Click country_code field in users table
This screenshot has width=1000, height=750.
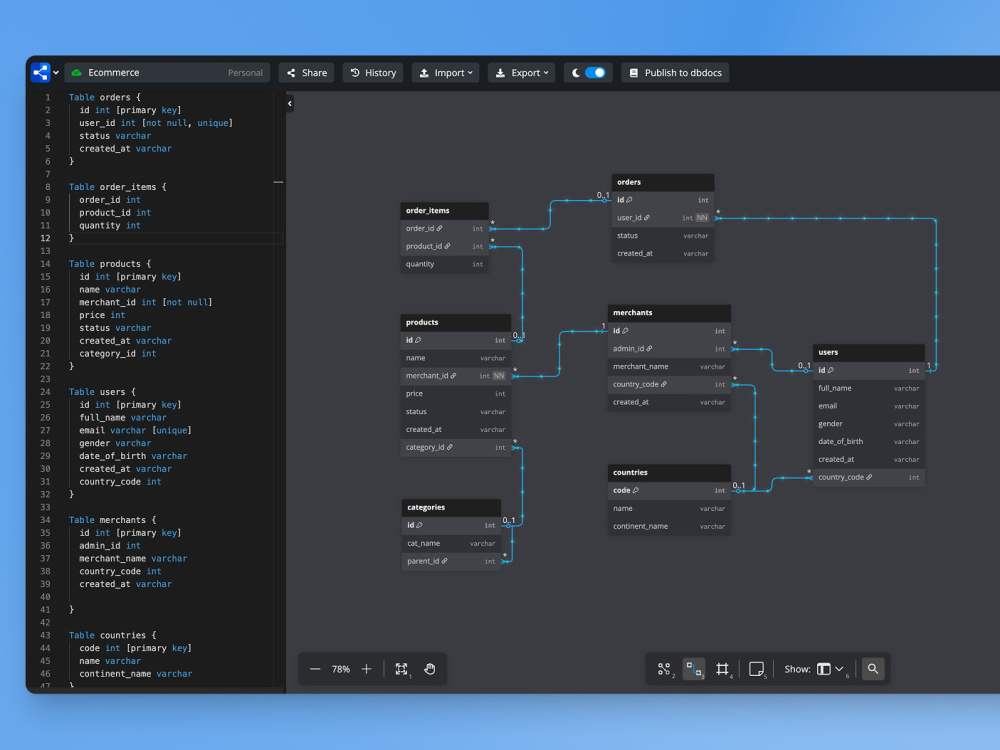pyautogui.click(x=869, y=477)
